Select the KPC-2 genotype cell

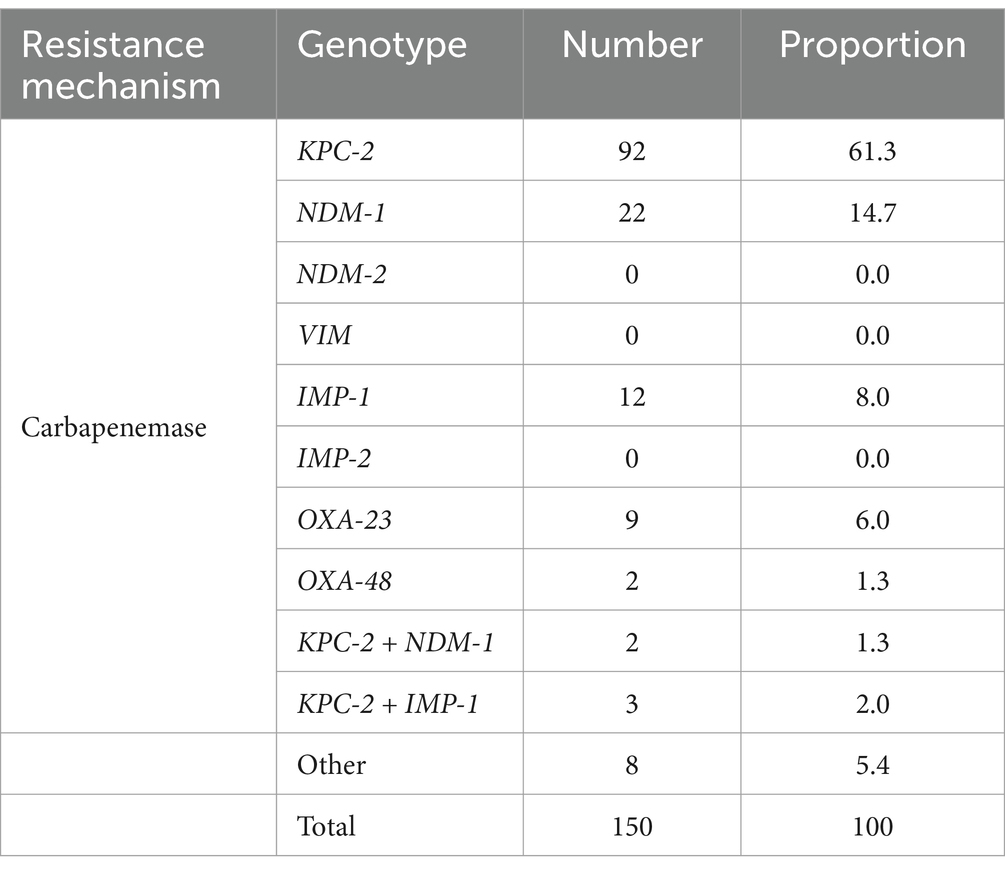pyautogui.click(x=335, y=151)
